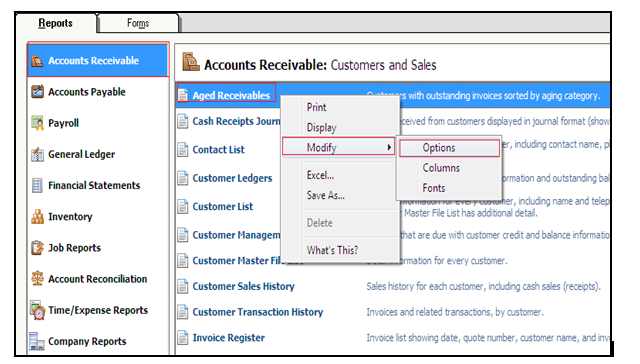This screenshot has width=640, height=364.
Task: Open the Customer Master File report
Action: [x=236, y=260]
